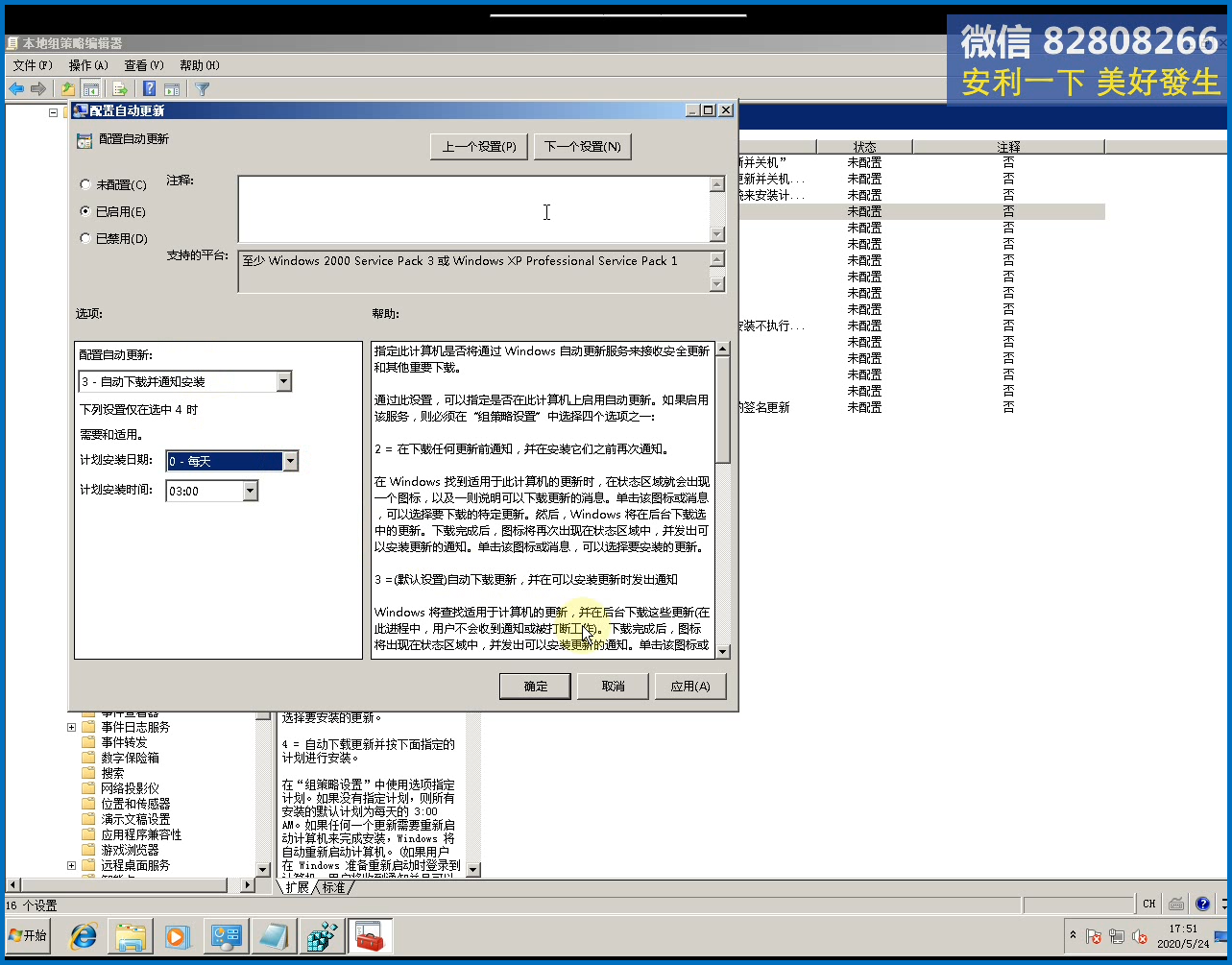
Task: Select the 位置和传感器 folder in tree
Action: 135,804
